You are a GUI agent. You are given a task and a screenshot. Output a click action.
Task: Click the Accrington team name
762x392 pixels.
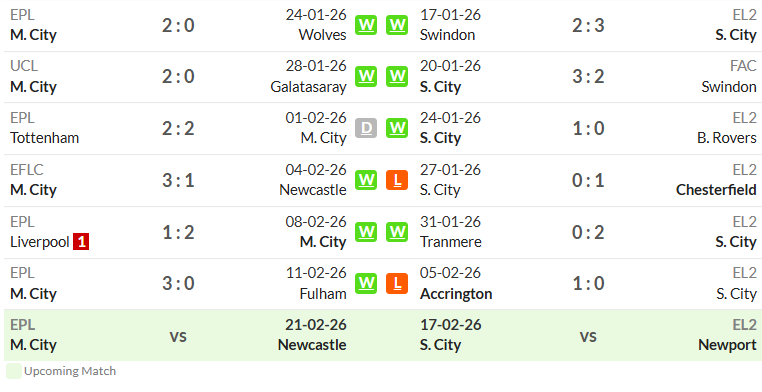pyautogui.click(x=456, y=294)
